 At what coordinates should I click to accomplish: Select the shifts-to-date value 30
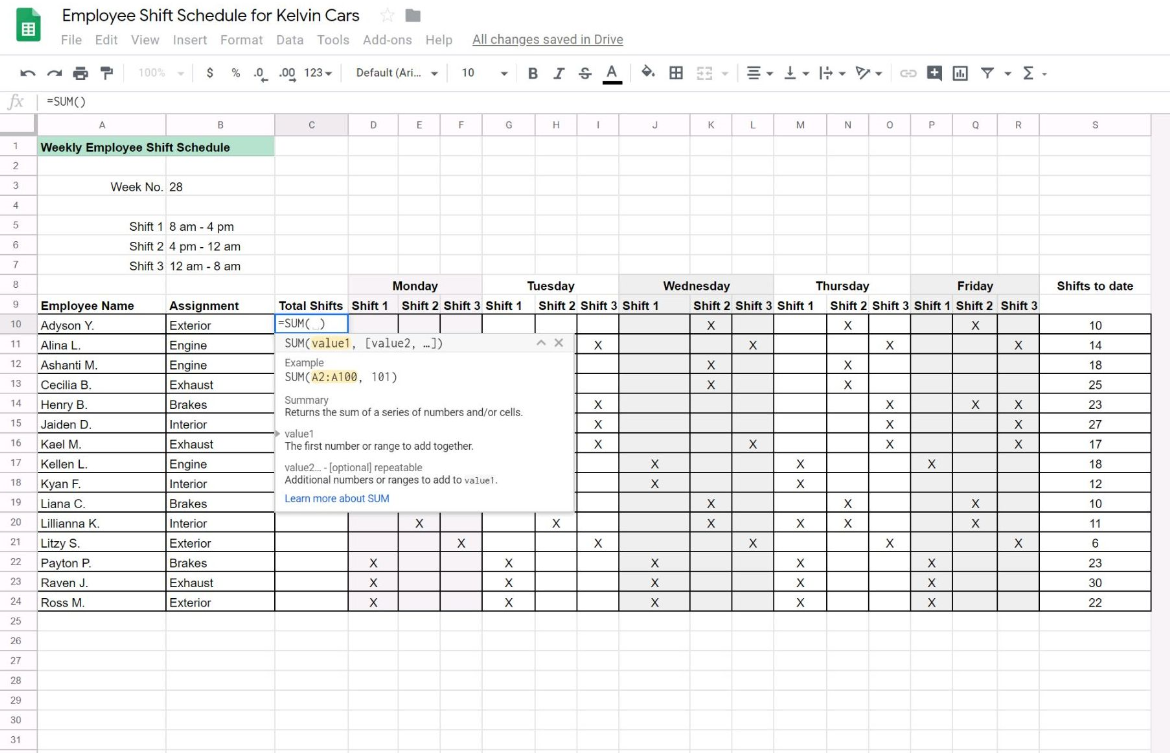coord(1095,582)
